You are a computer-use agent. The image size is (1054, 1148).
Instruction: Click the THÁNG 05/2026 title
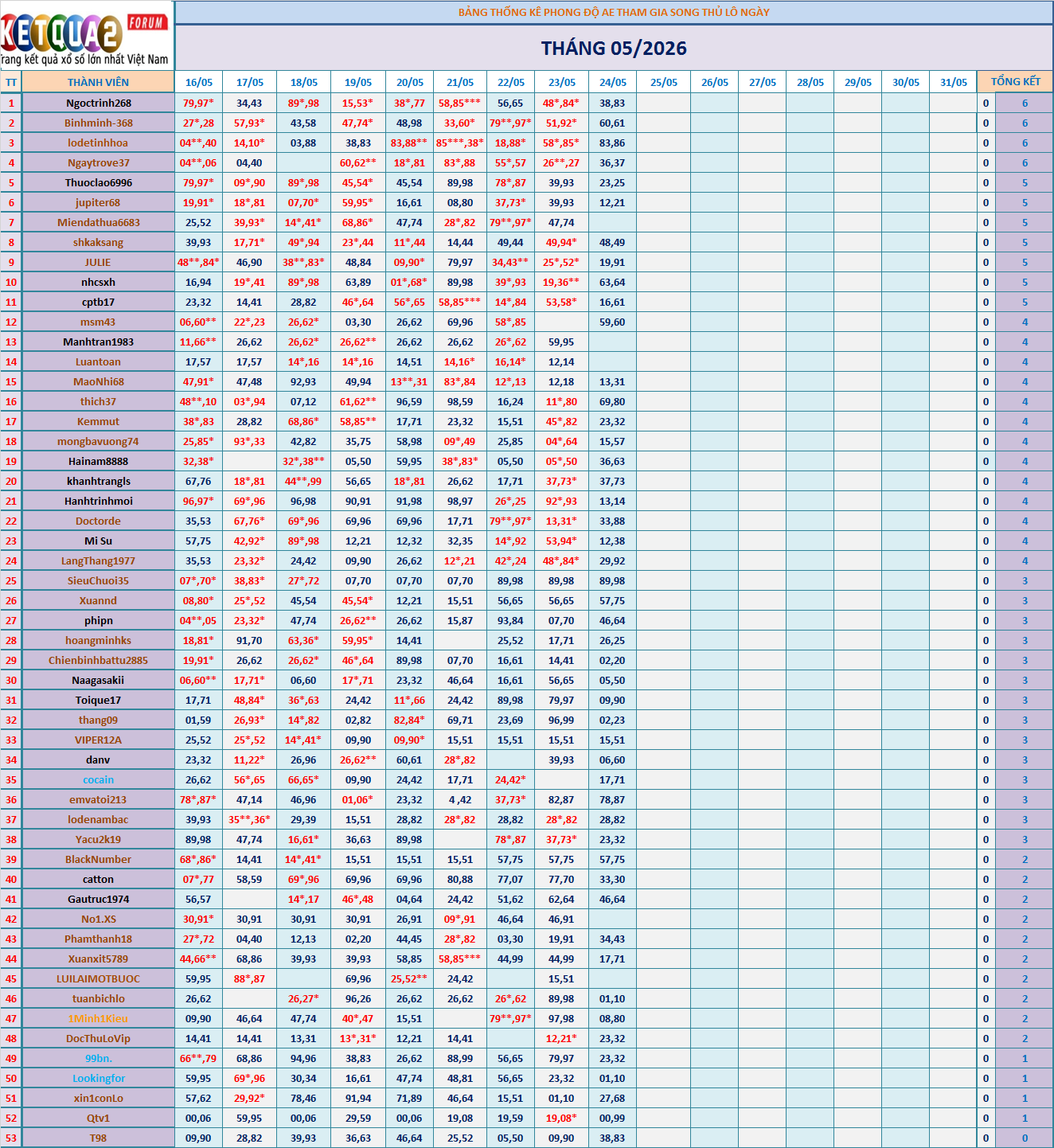(x=614, y=49)
